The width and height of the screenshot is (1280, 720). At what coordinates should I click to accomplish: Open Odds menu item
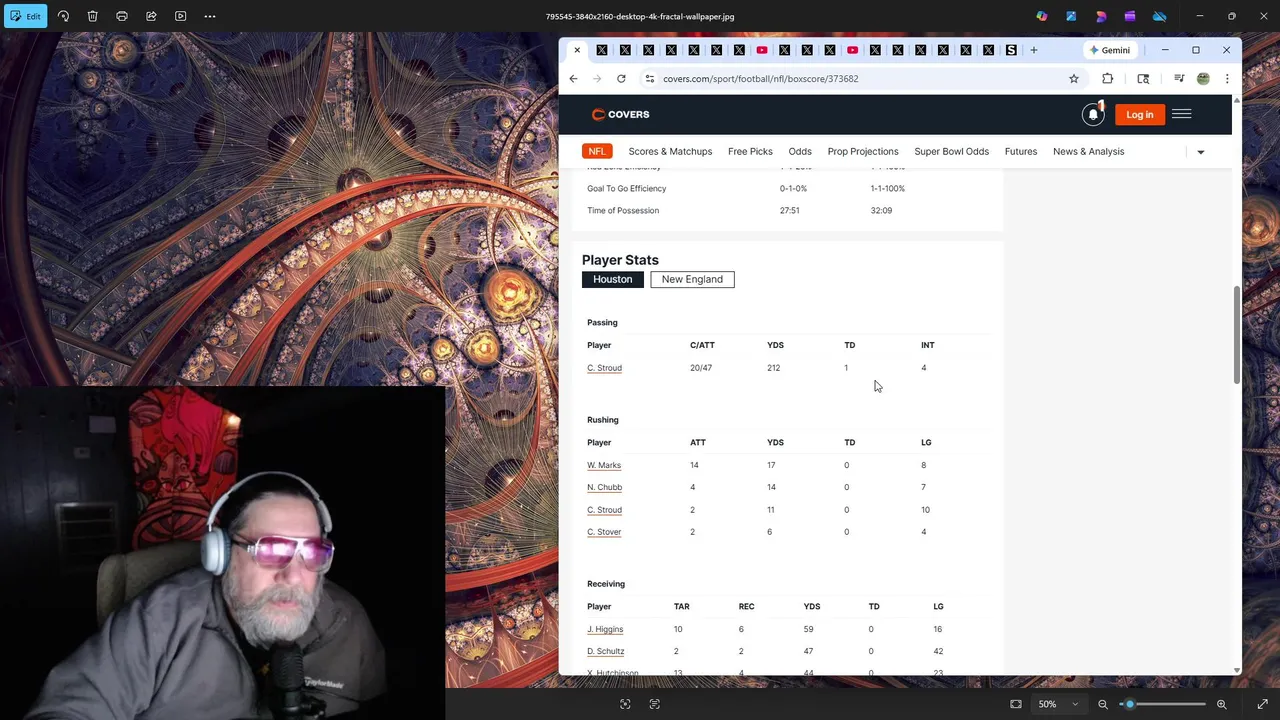[800, 151]
